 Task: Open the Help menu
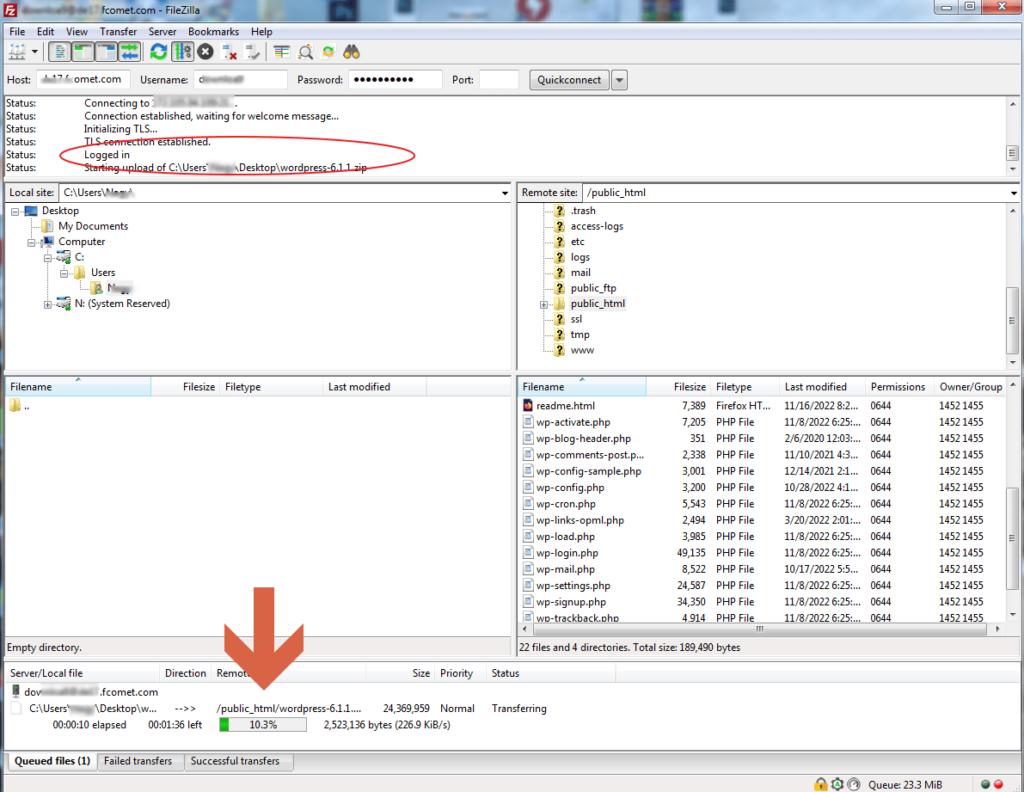[261, 31]
